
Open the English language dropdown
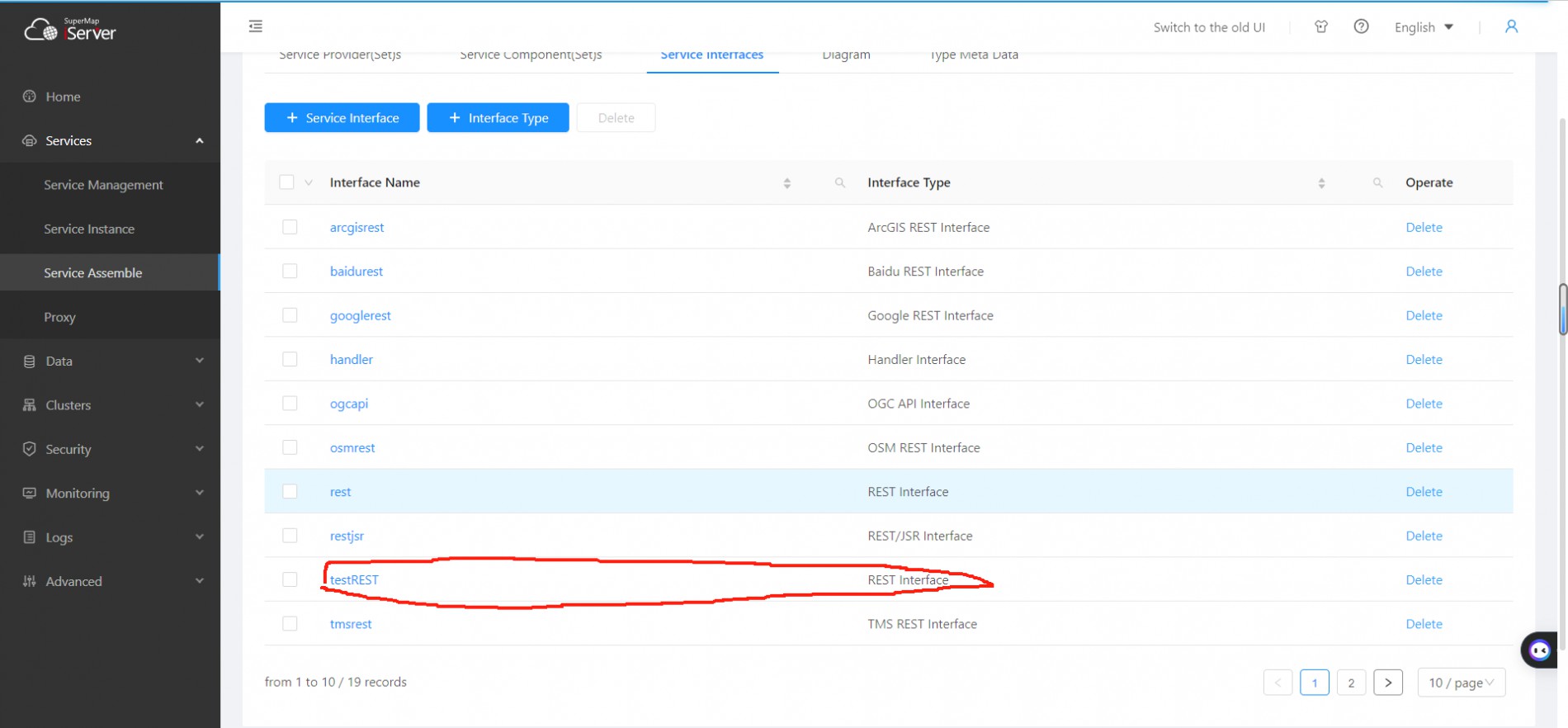[1424, 27]
